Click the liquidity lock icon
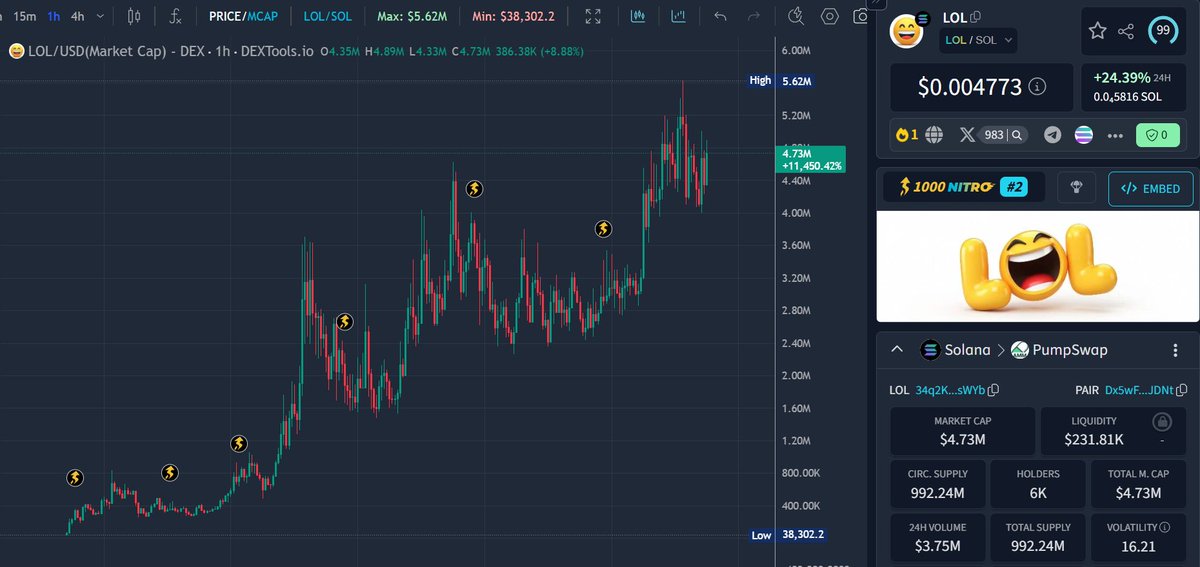Image resolution: width=1200 pixels, height=567 pixels. (1161, 422)
